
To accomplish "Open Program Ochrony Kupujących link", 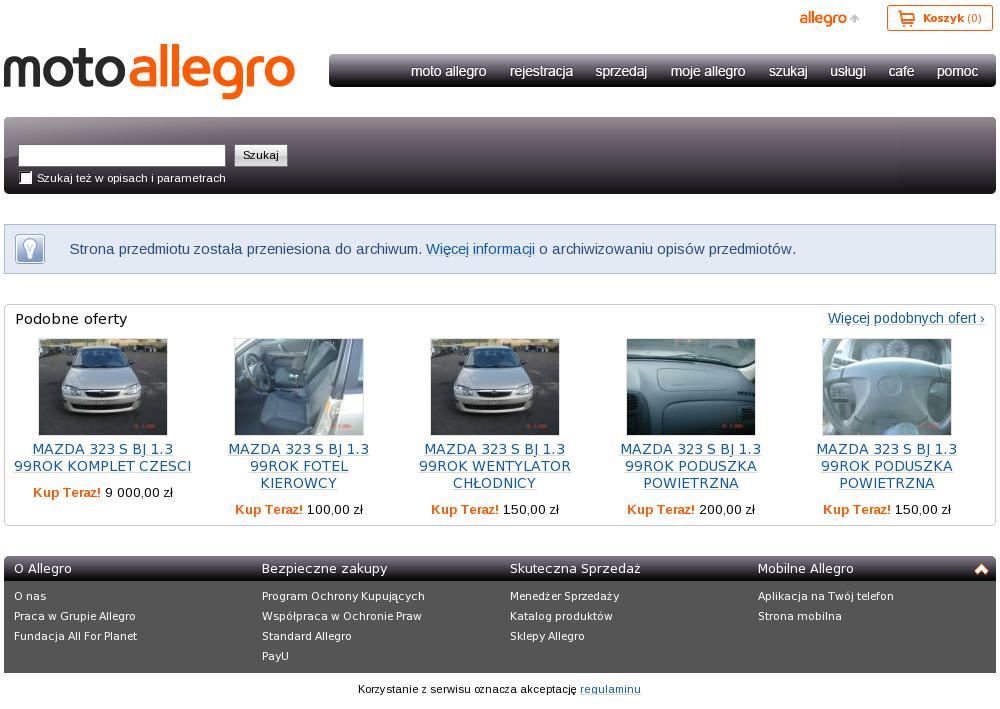I will (x=343, y=596).
